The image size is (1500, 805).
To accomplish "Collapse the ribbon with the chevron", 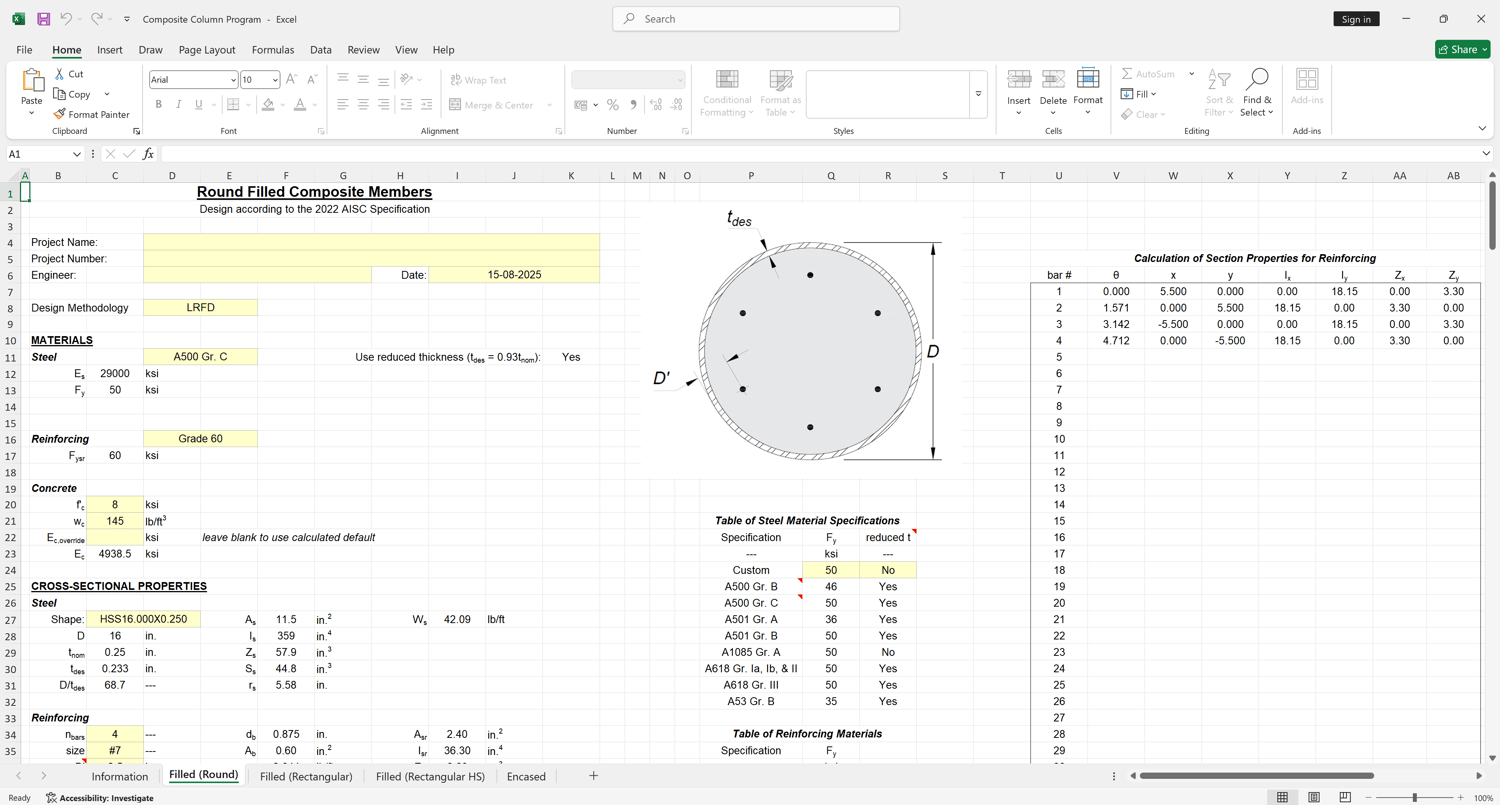I will point(1482,129).
